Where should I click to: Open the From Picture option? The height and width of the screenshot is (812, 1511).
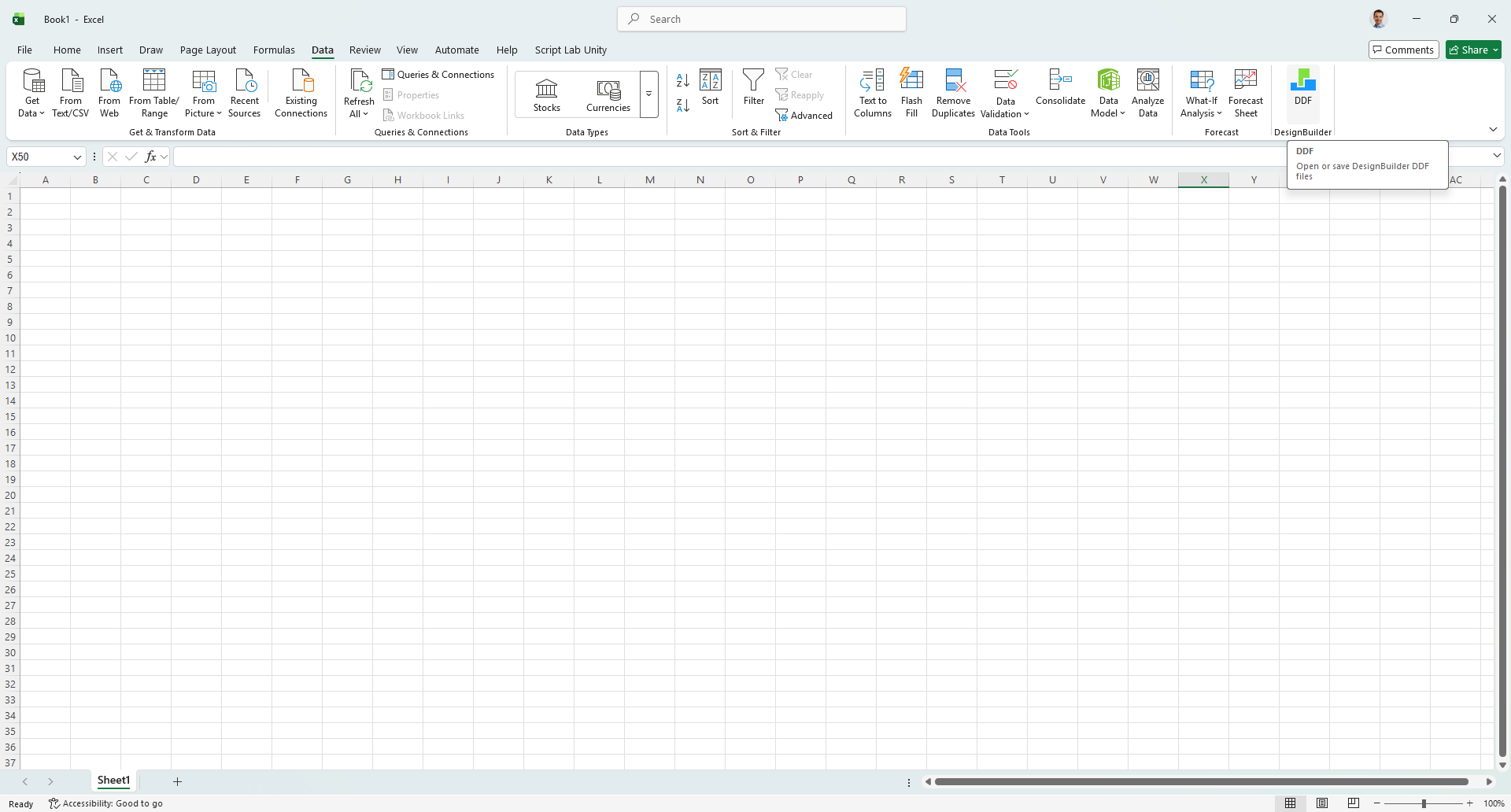pos(203,93)
